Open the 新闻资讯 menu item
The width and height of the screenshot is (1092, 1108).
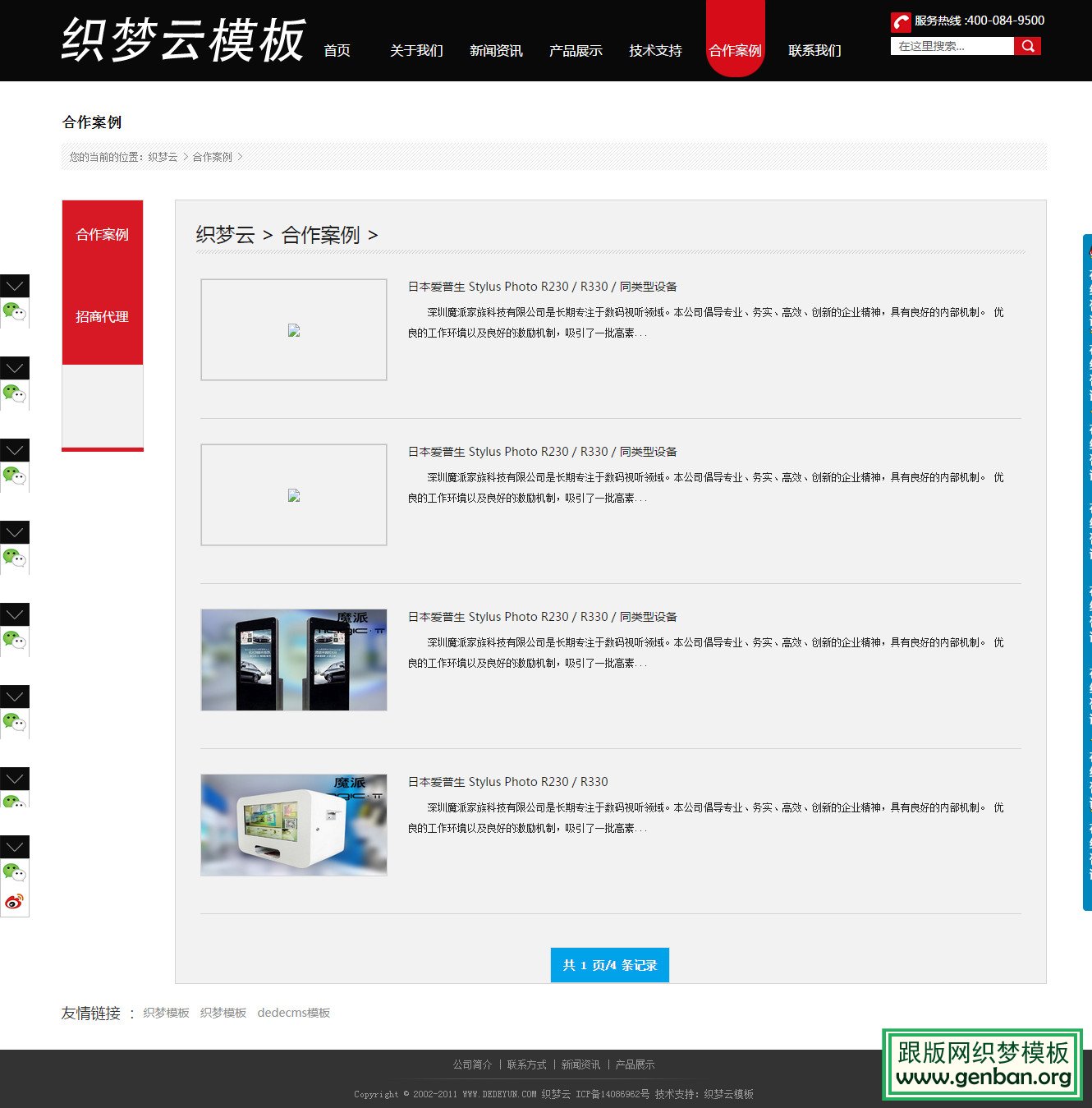tap(496, 50)
